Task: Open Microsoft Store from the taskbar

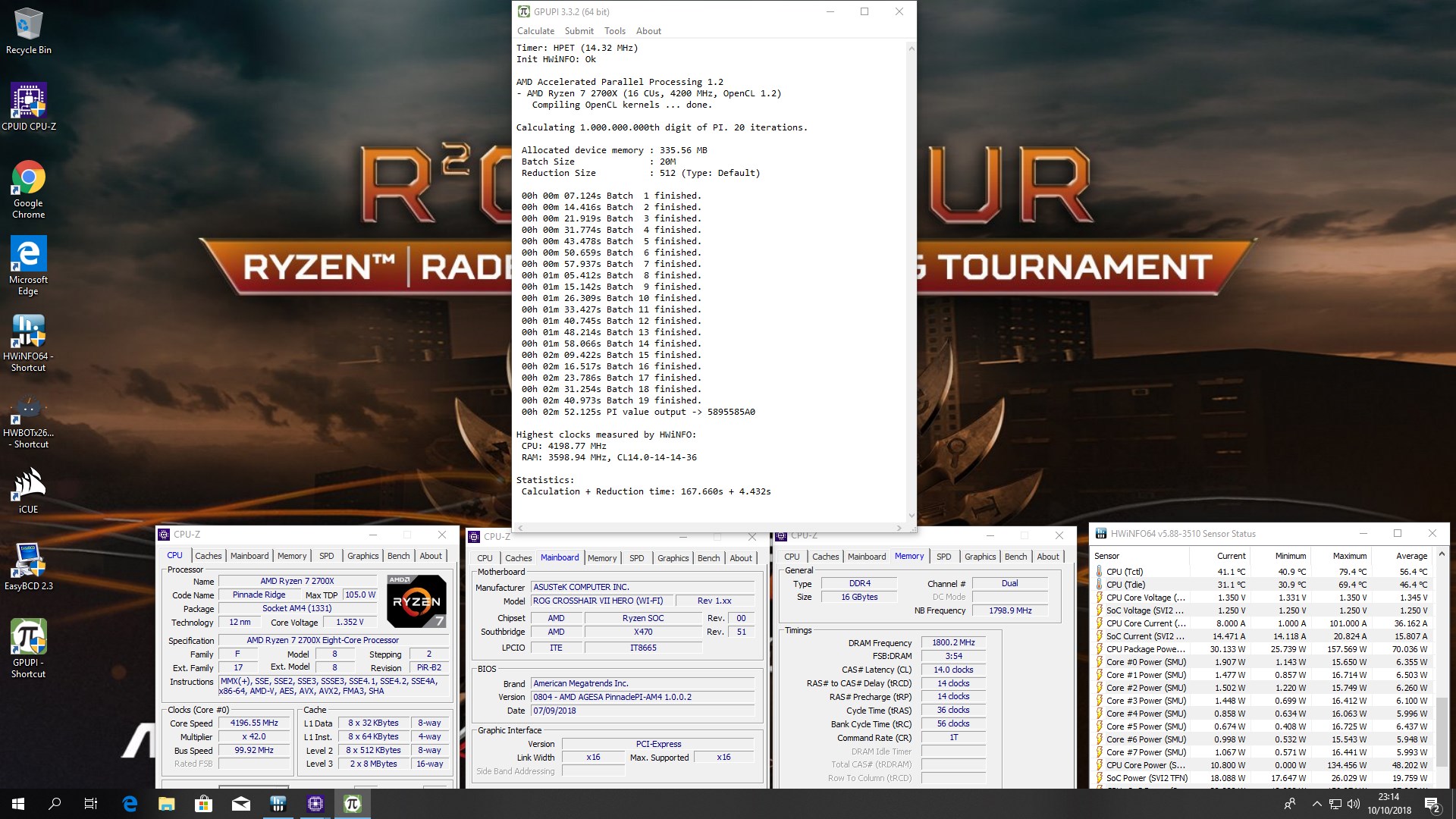Action: click(204, 804)
